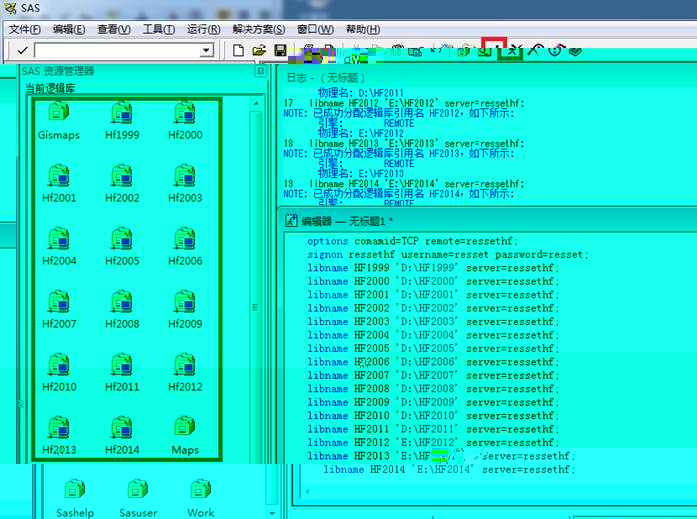Click the Save floppy disk icon
The width and height of the screenshot is (697, 519).
[x=280, y=50]
